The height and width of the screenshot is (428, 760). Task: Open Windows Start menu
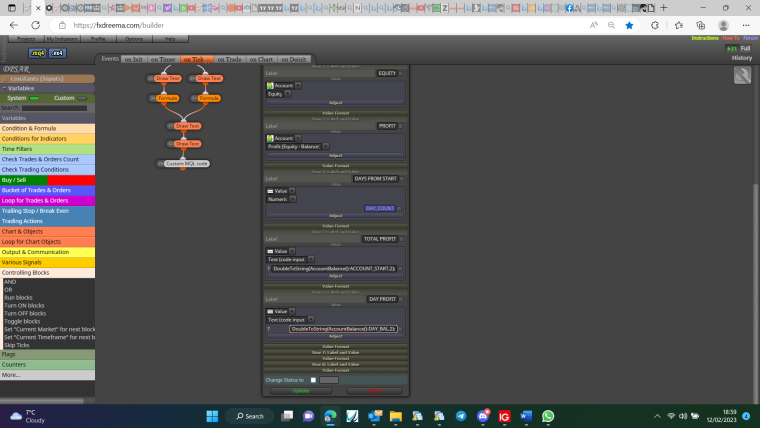click(x=212, y=416)
